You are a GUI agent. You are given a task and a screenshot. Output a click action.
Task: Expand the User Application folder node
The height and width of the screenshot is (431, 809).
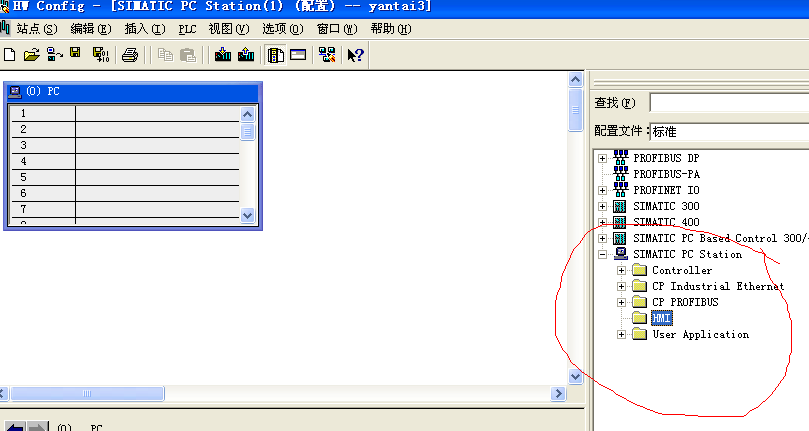pos(621,334)
